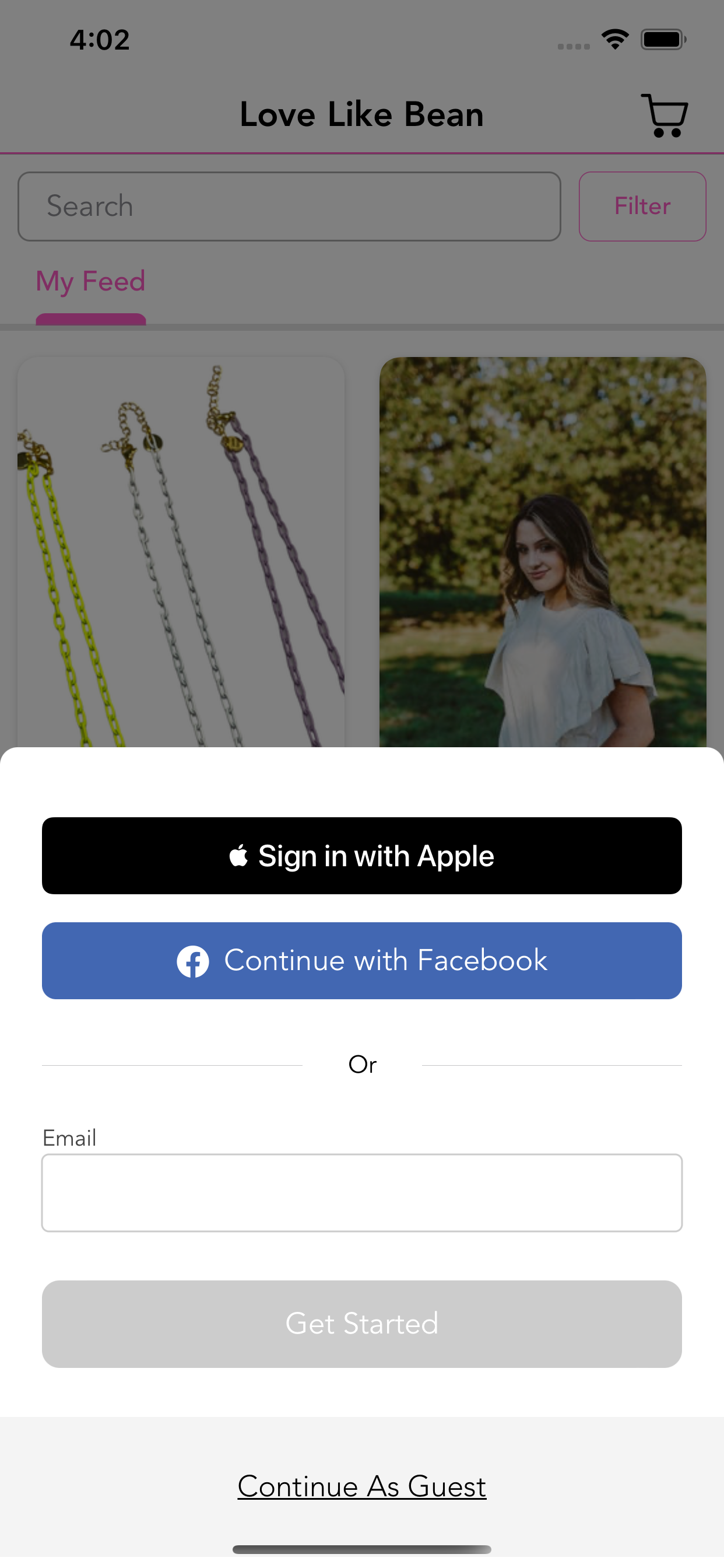Switch to the My Feed tab
The width and height of the screenshot is (724, 1568).
click(91, 282)
